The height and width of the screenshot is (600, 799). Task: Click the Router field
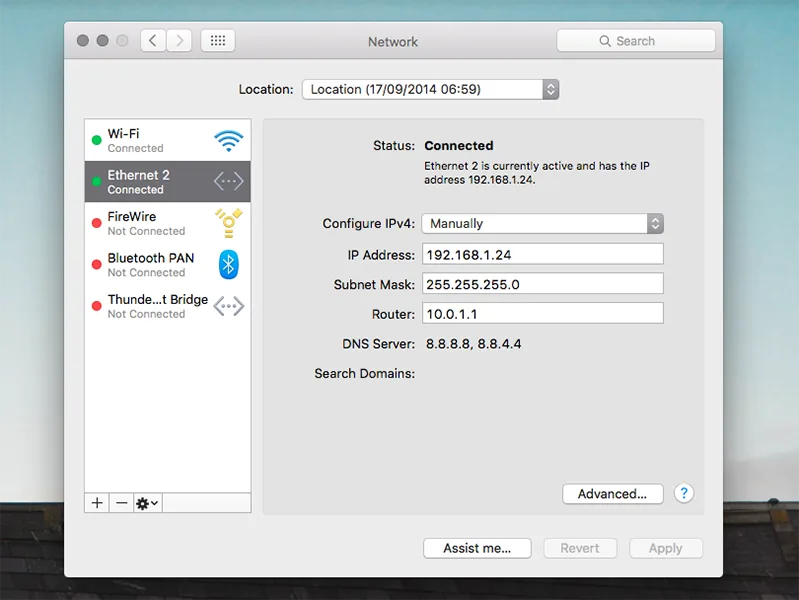coord(543,313)
